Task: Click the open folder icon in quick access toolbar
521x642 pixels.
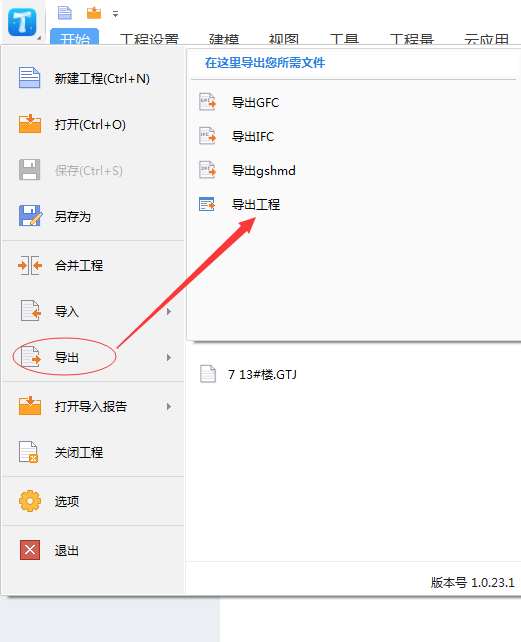Action: coord(94,13)
